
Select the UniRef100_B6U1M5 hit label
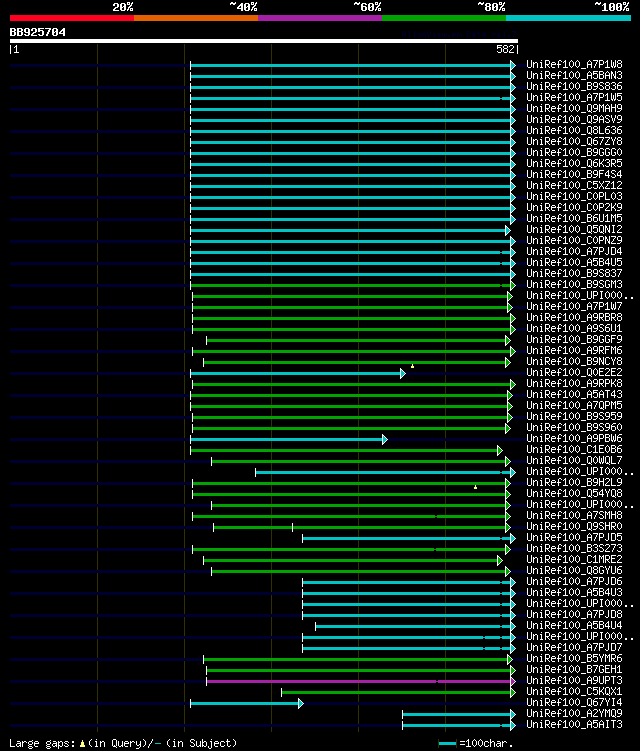pos(574,218)
